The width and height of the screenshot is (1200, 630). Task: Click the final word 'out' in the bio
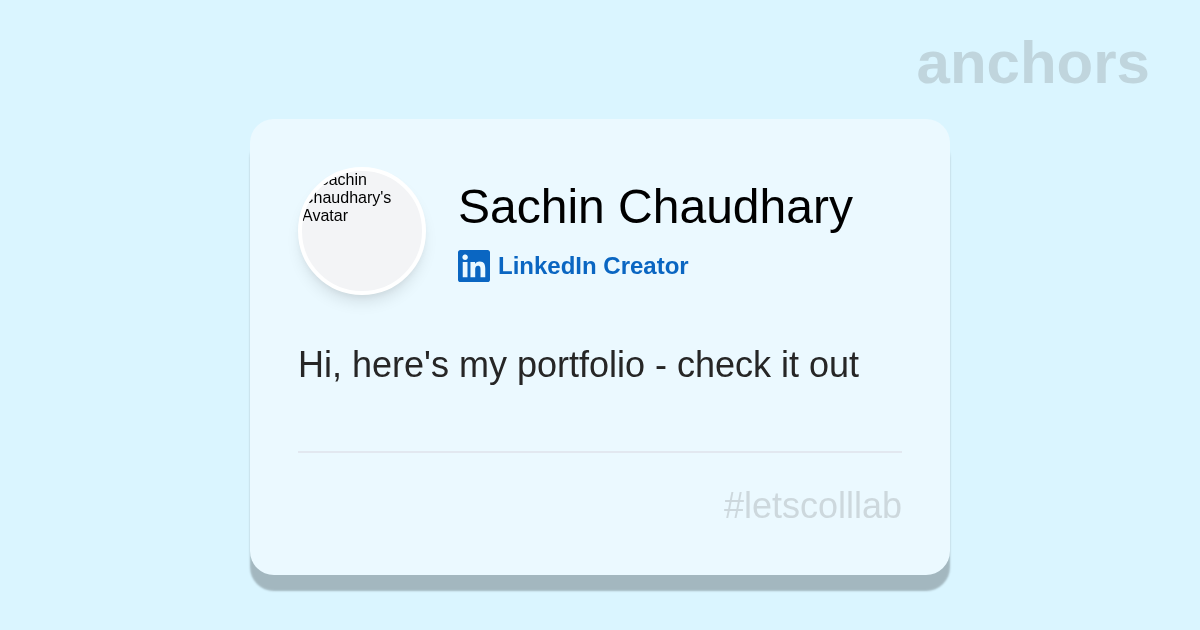pos(834,365)
